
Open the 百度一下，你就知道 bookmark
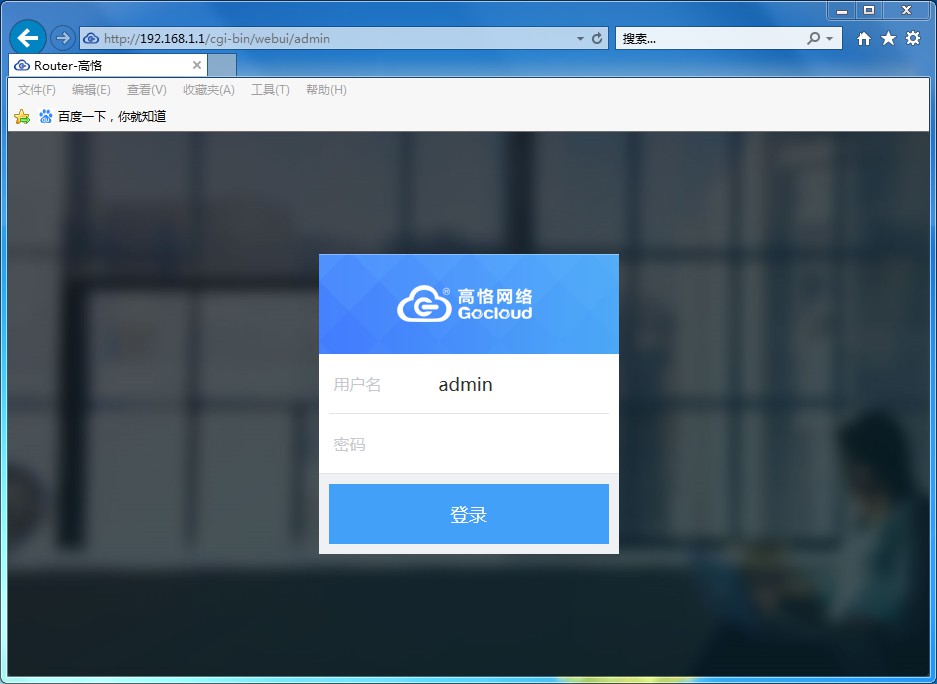coord(102,116)
